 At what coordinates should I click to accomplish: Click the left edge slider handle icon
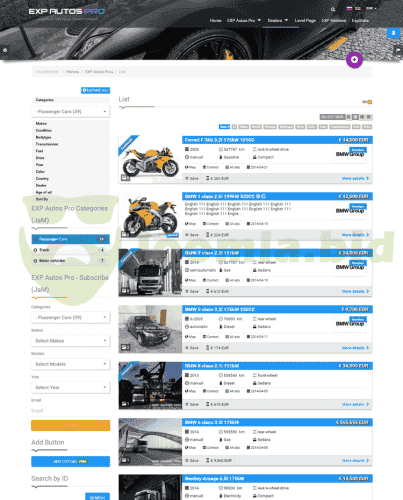coord(5,50)
